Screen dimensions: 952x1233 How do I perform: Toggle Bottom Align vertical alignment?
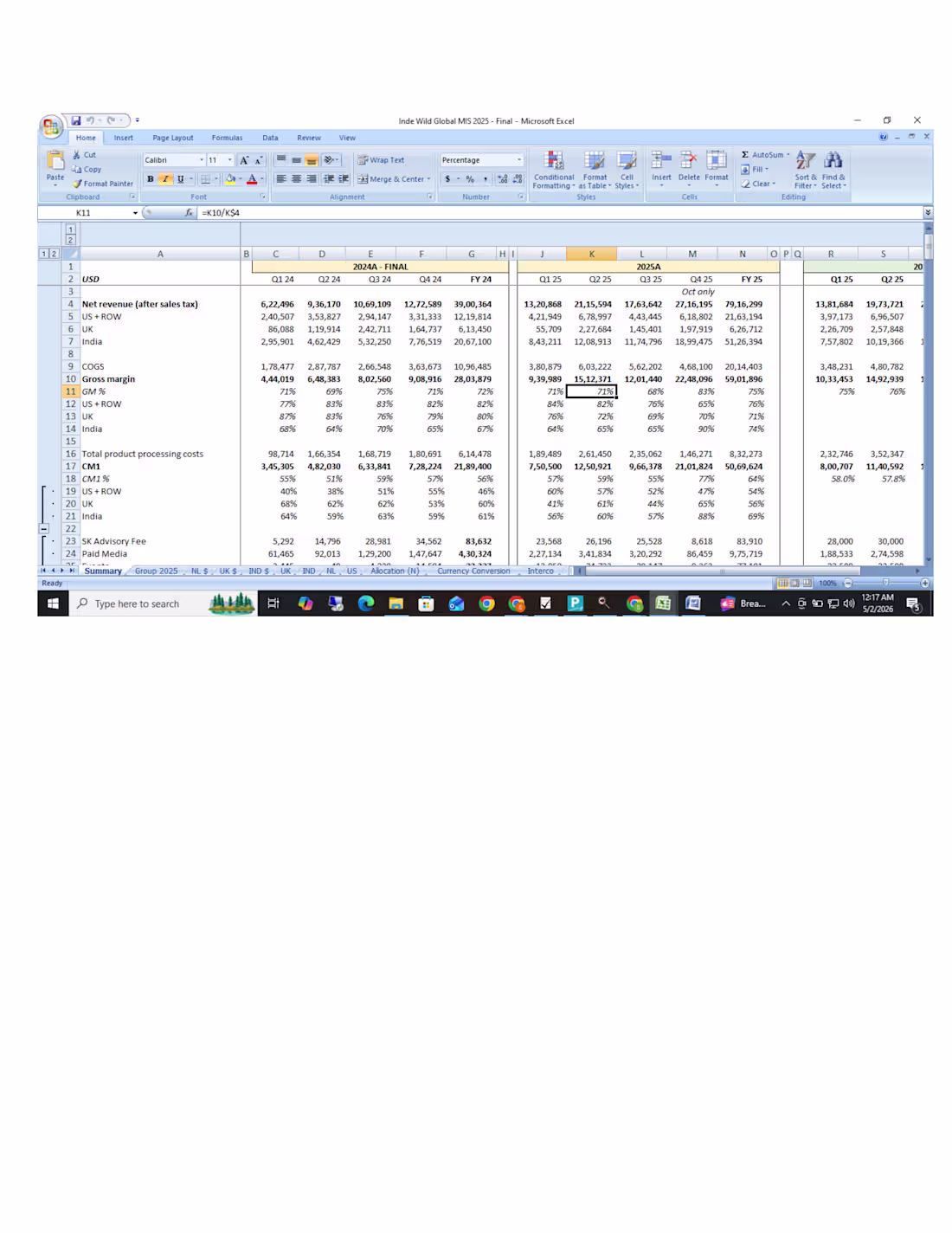pyautogui.click(x=311, y=160)
